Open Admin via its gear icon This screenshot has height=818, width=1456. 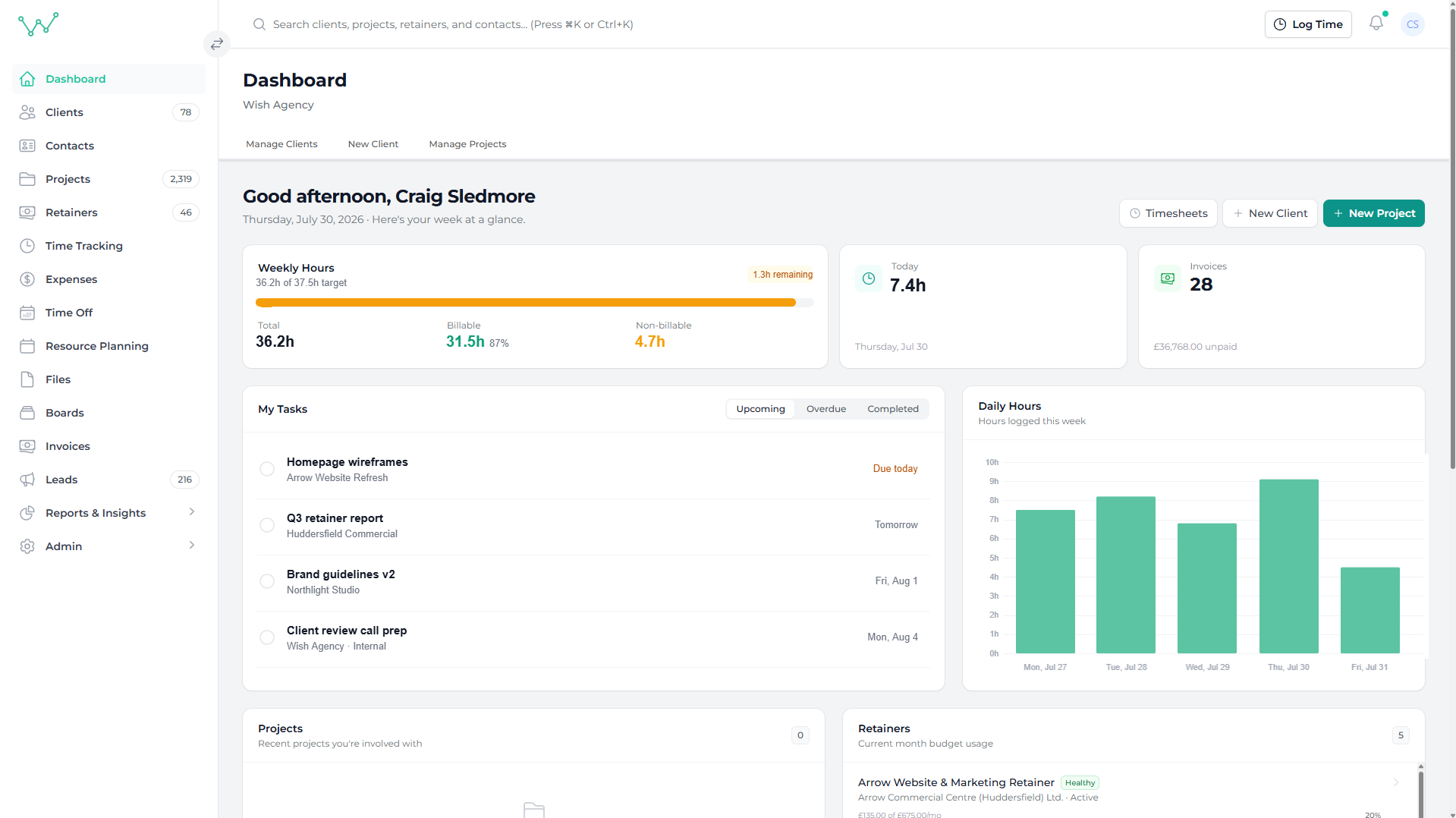point(27,546)
